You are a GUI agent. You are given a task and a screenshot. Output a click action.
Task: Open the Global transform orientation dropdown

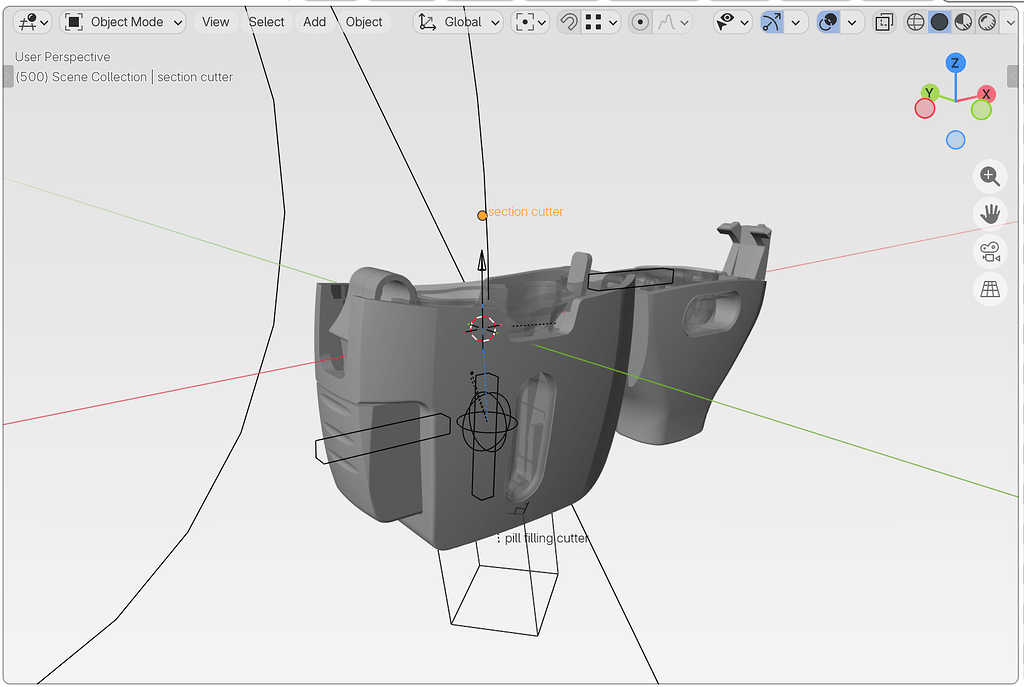[458, 22]
